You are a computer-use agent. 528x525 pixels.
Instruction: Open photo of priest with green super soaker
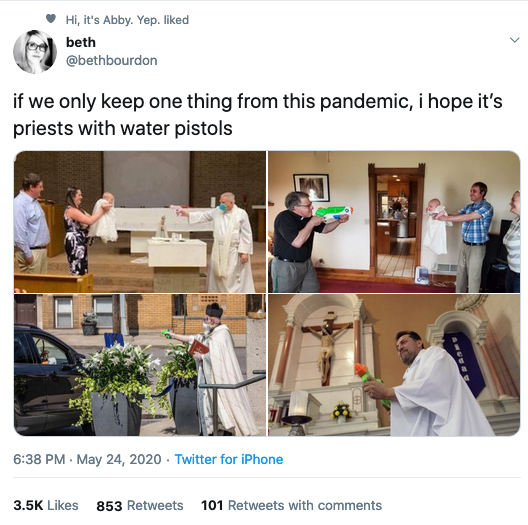[394, 222]
